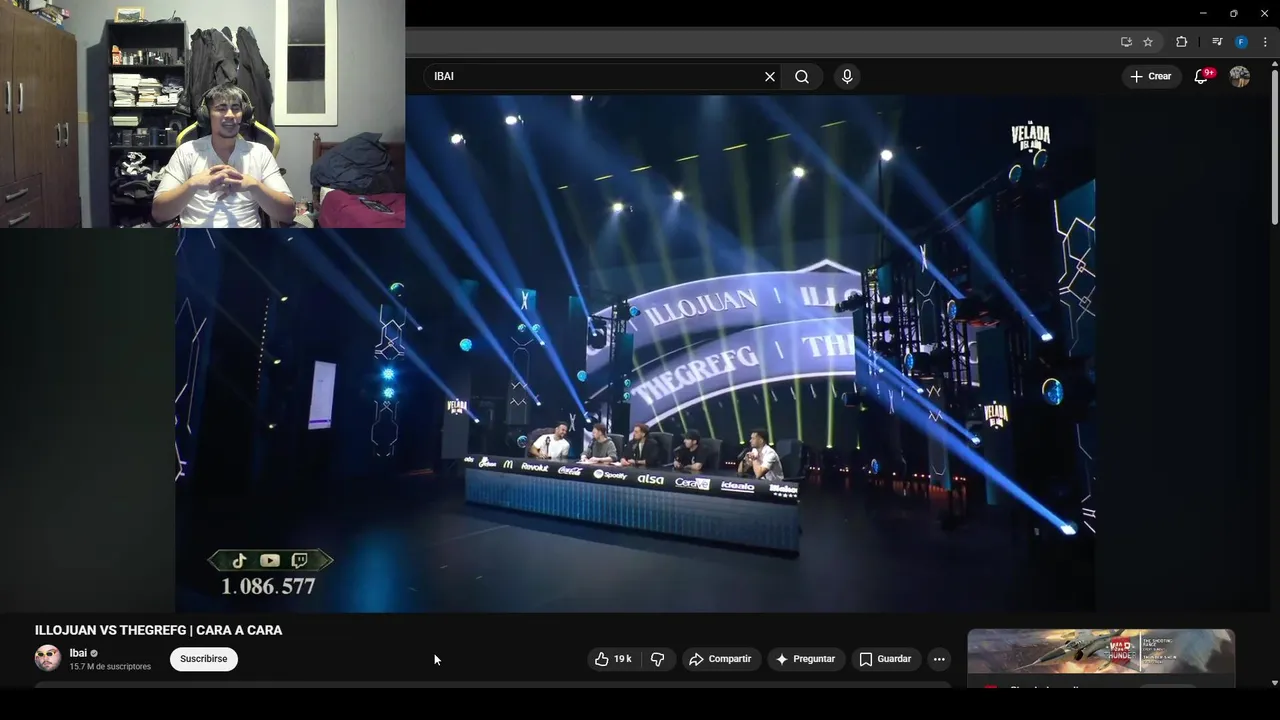Viewport: 1280px width, 720px height.
Task: Open Chrome profile F avatar
Action: click(1241, 42)
